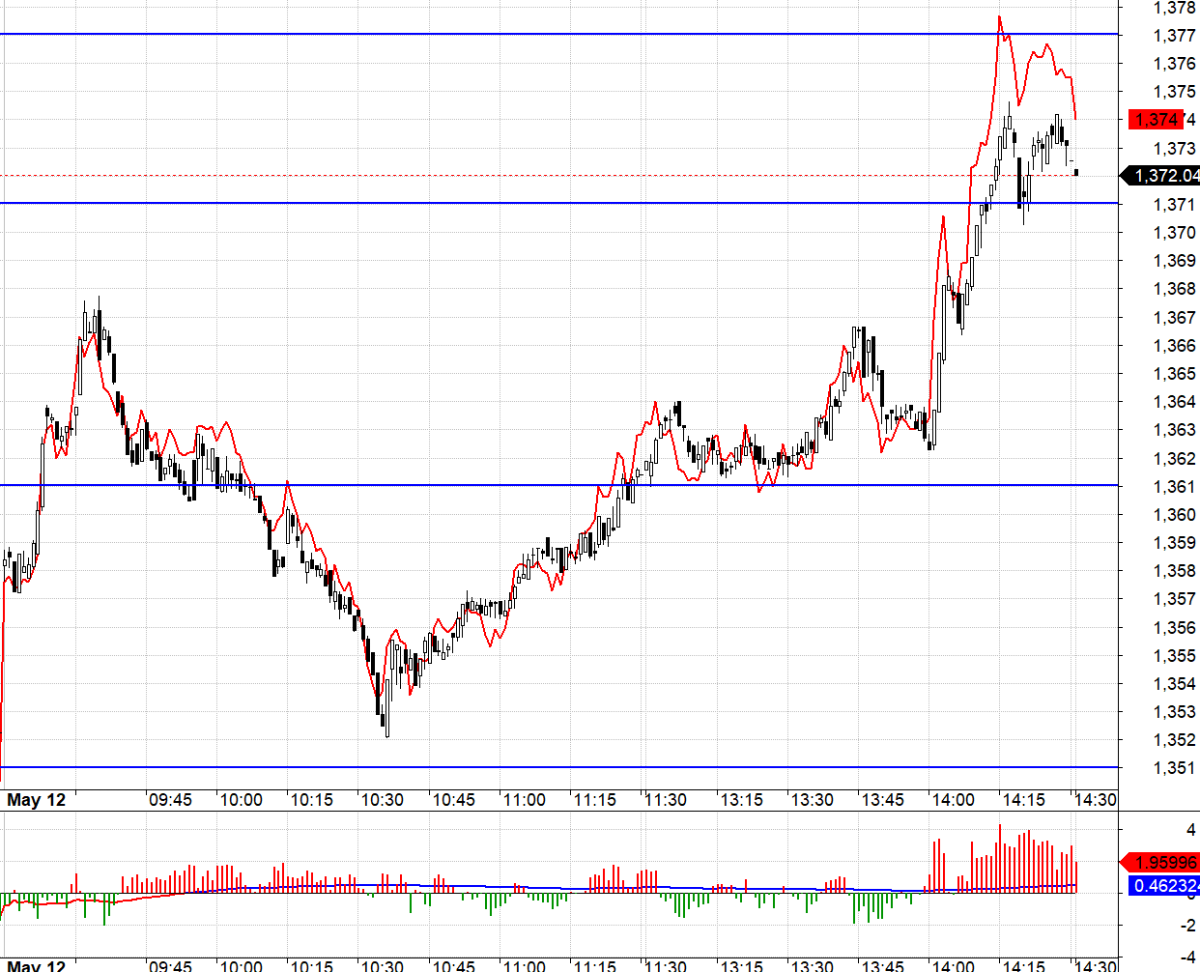Click the May 12 date label under price chart
Image resolution: width=1200 pixels, height=972 pixels.
coord(36,800)
